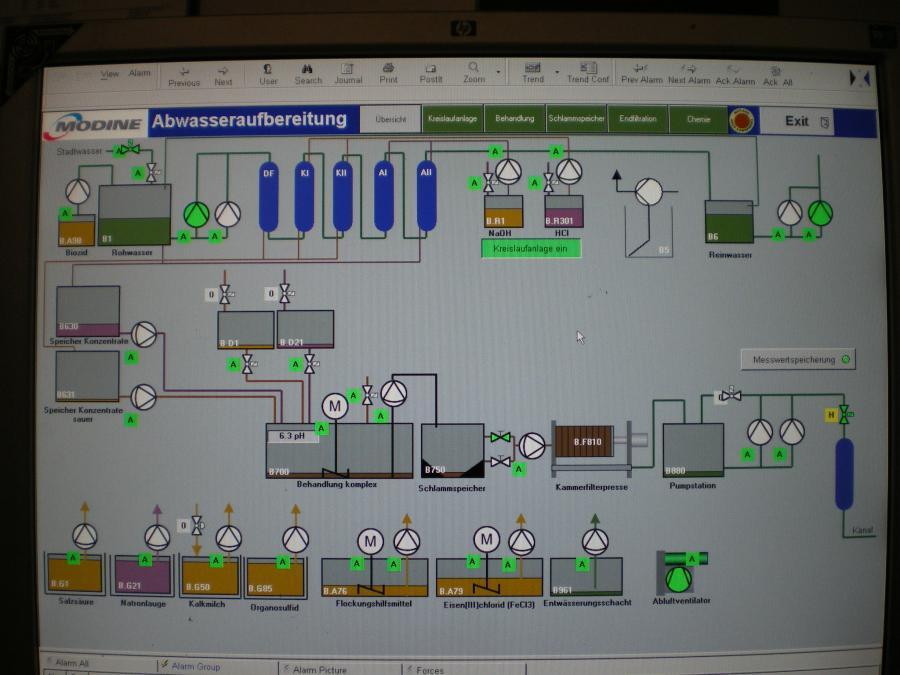
Task: Open the Trend Conf tool
Action: [587, 73]
